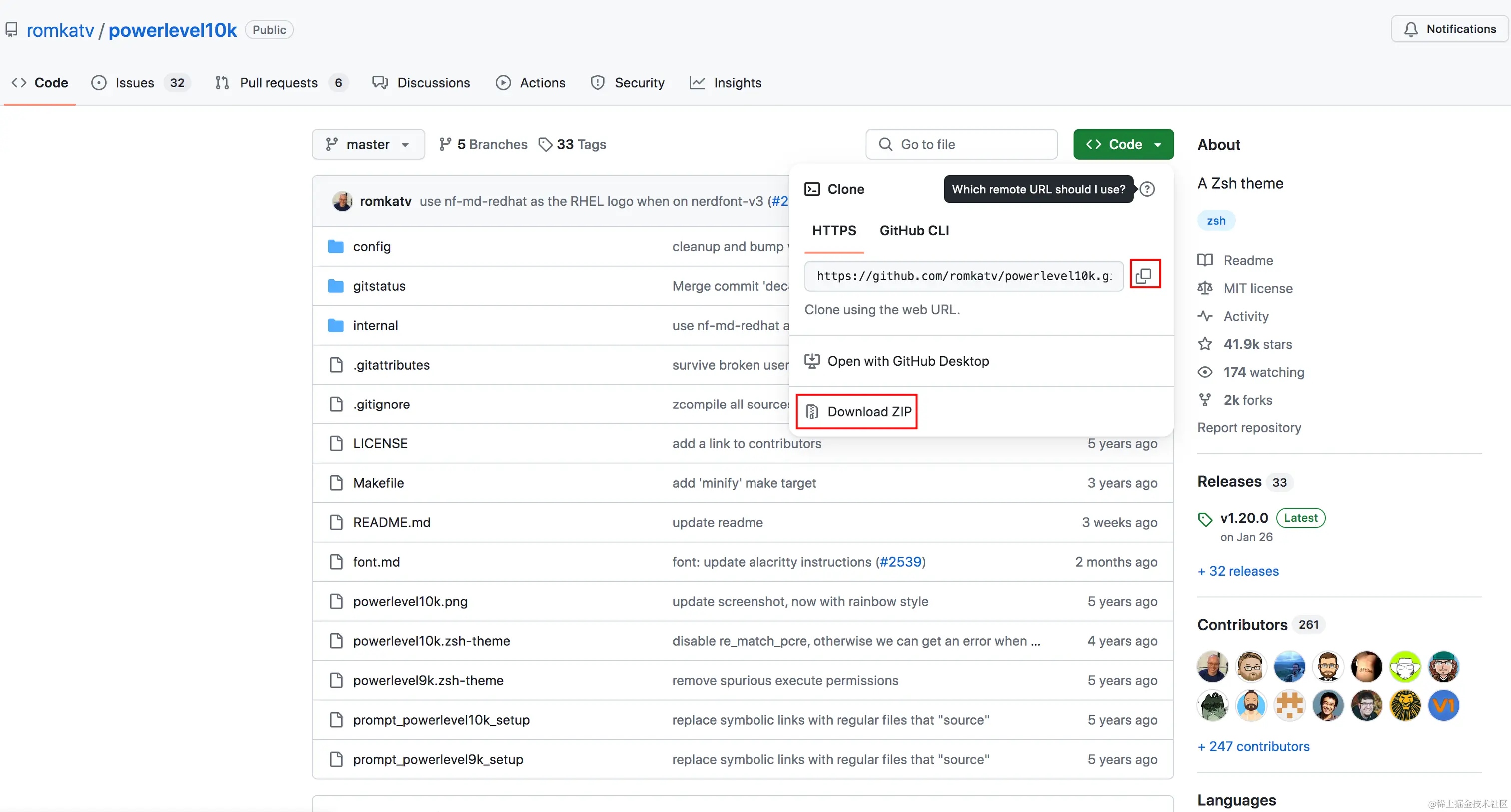Switch to the GitHub CLI clone tab
1511x812 pixels.
click(914, 230)
